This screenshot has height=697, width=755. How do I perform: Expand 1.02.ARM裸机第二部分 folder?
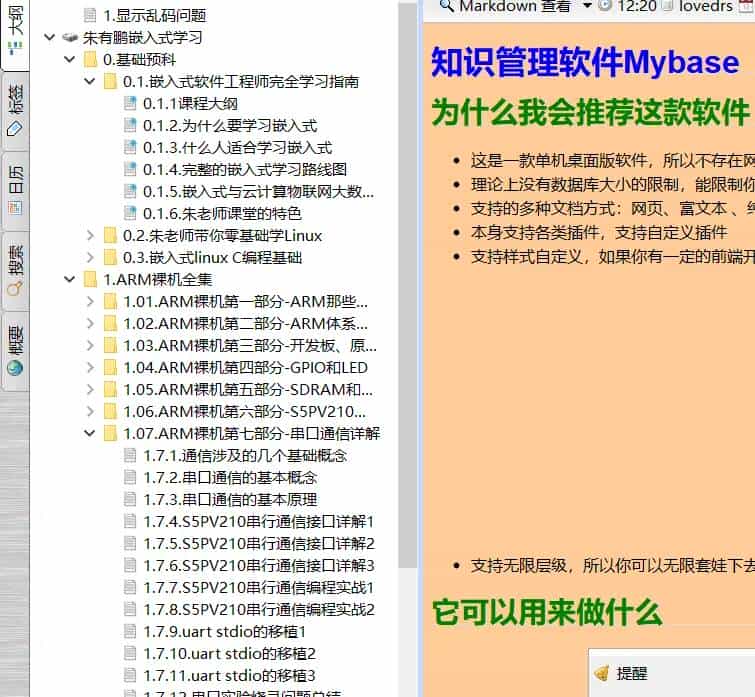tap(90, 323)
